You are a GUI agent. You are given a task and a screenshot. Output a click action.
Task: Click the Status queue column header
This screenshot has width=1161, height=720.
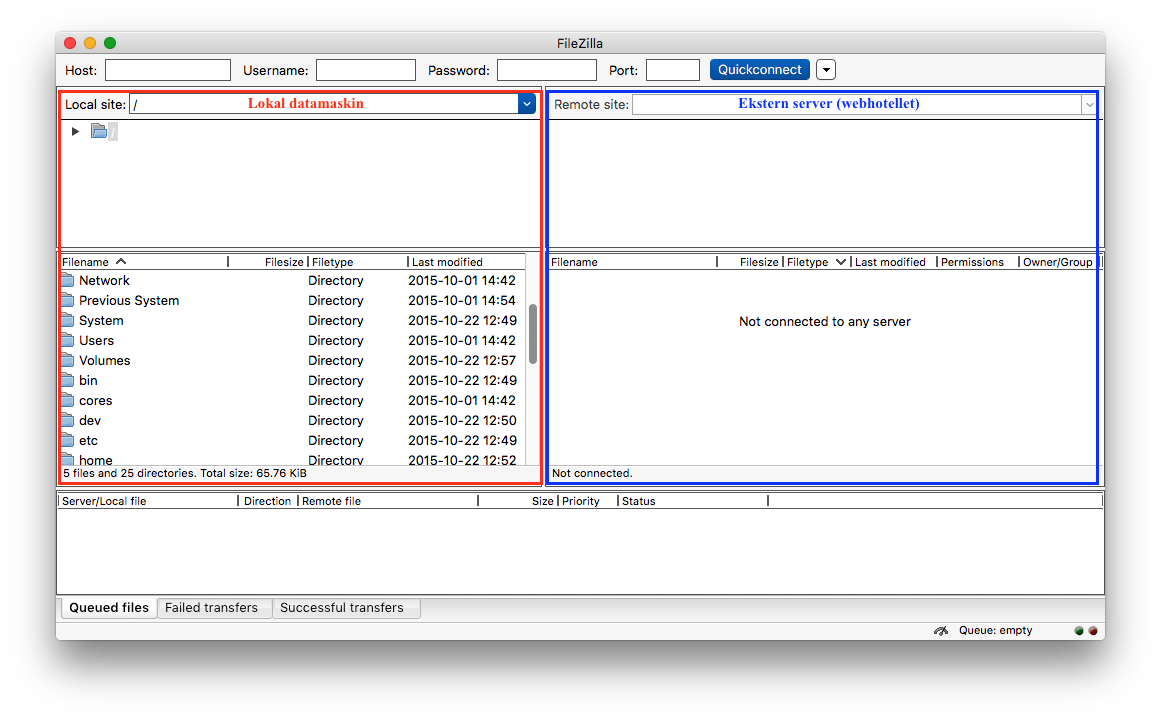tap(693, 501)
